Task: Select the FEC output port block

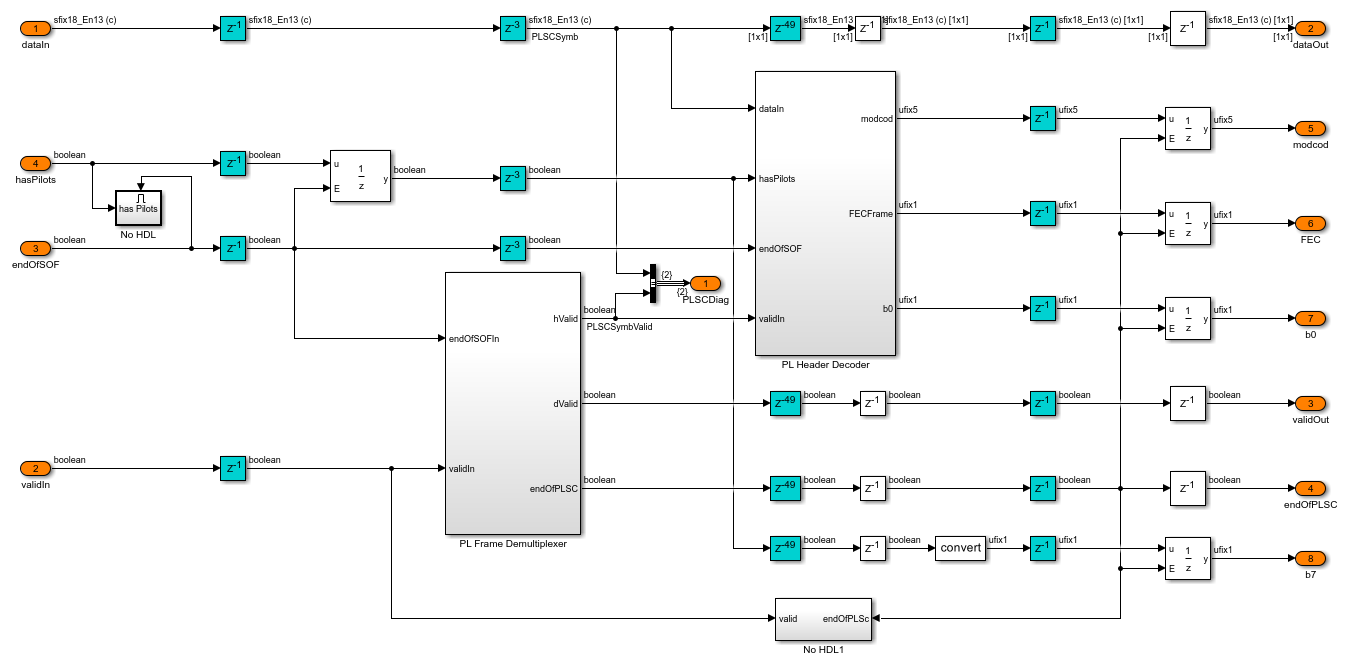Action: 1310,224
